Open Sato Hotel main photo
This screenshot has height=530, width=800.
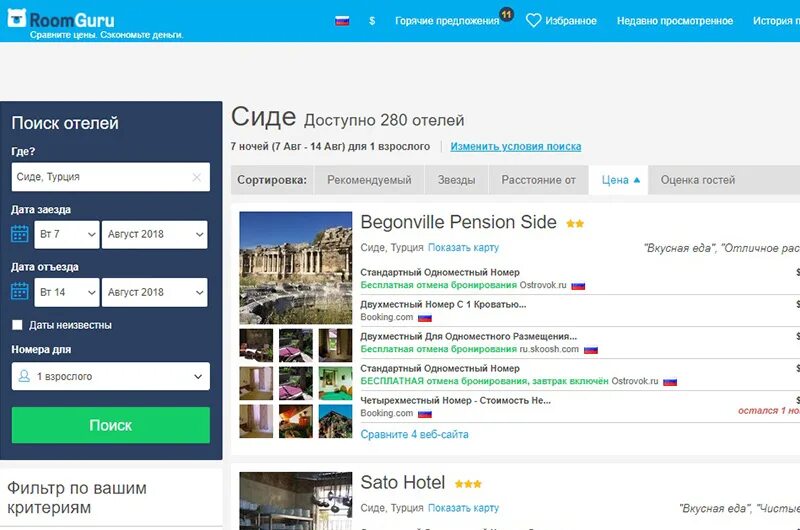pos(296,501)
